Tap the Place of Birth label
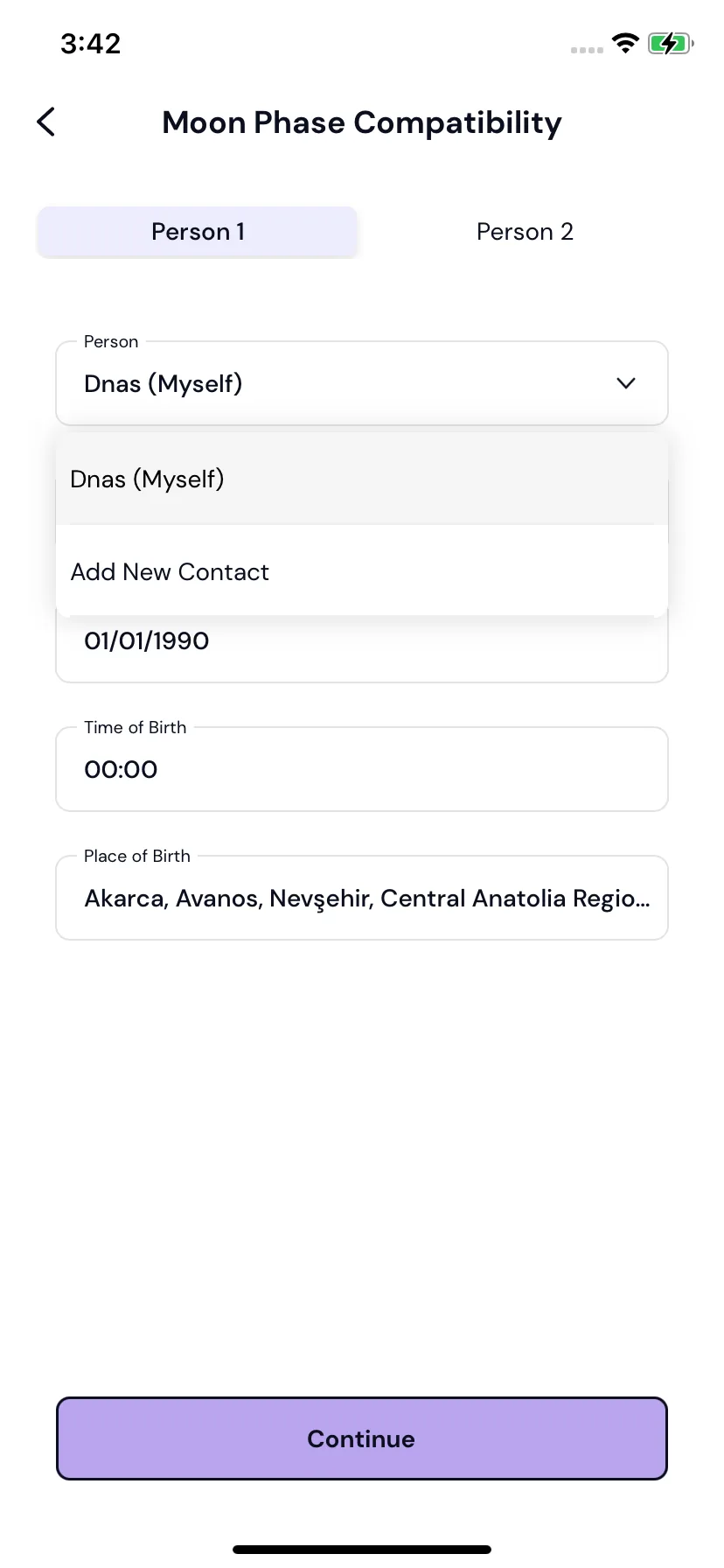 [137, 856]
